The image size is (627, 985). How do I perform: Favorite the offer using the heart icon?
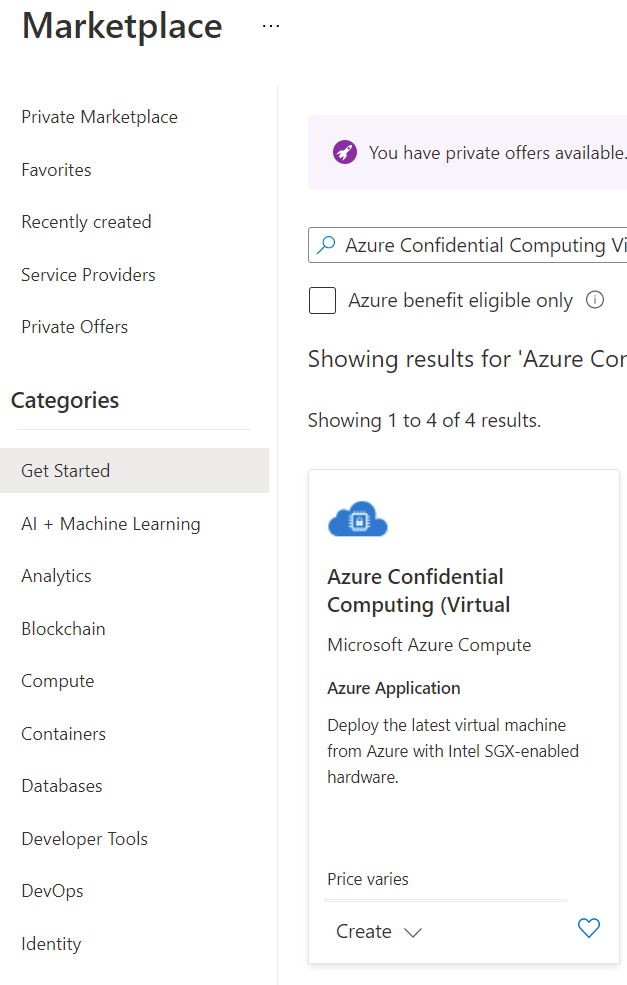click(x=588, y=928)
